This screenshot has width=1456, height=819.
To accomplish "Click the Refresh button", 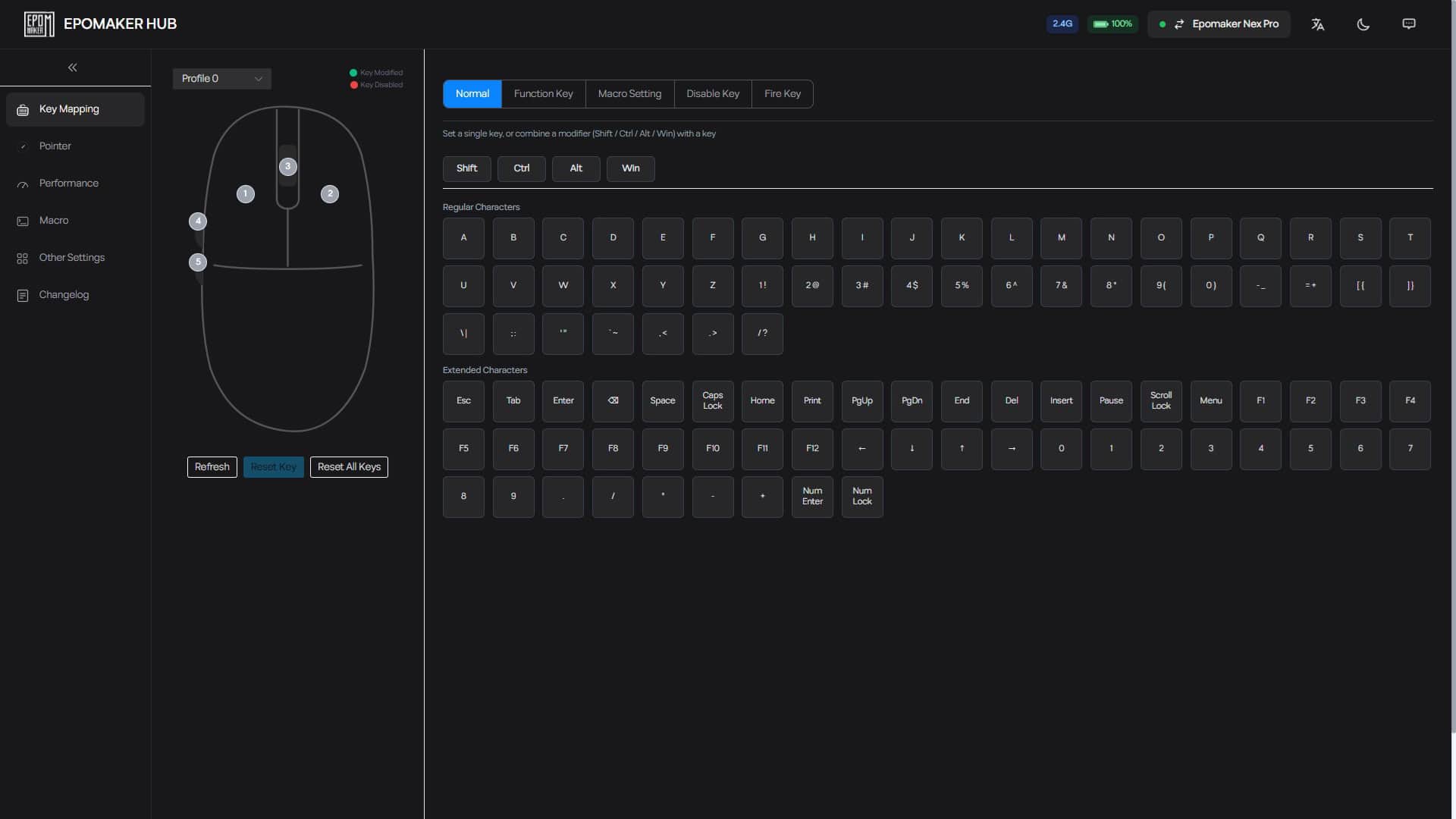I will click(x=212, y=467).
